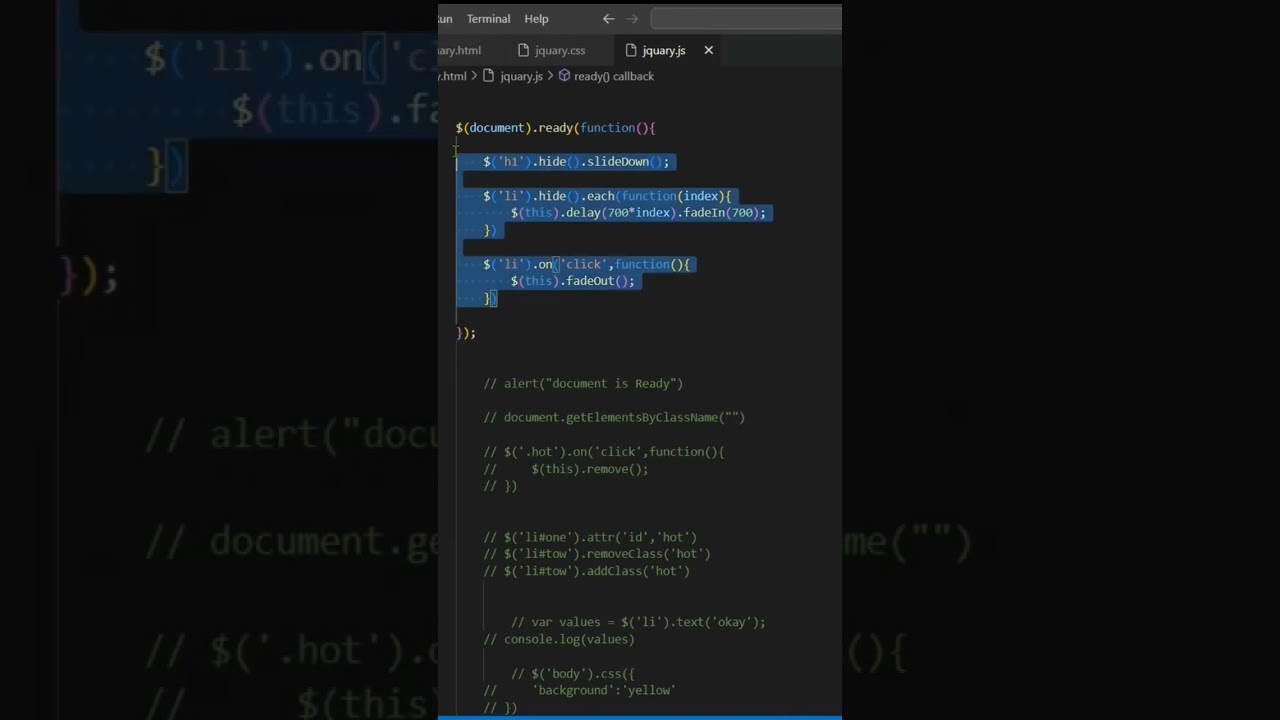Click the document.getElementsByClassName comment
Viewport: 1280px width, 720px height.
pyautogui.click(x=614, y=417)
